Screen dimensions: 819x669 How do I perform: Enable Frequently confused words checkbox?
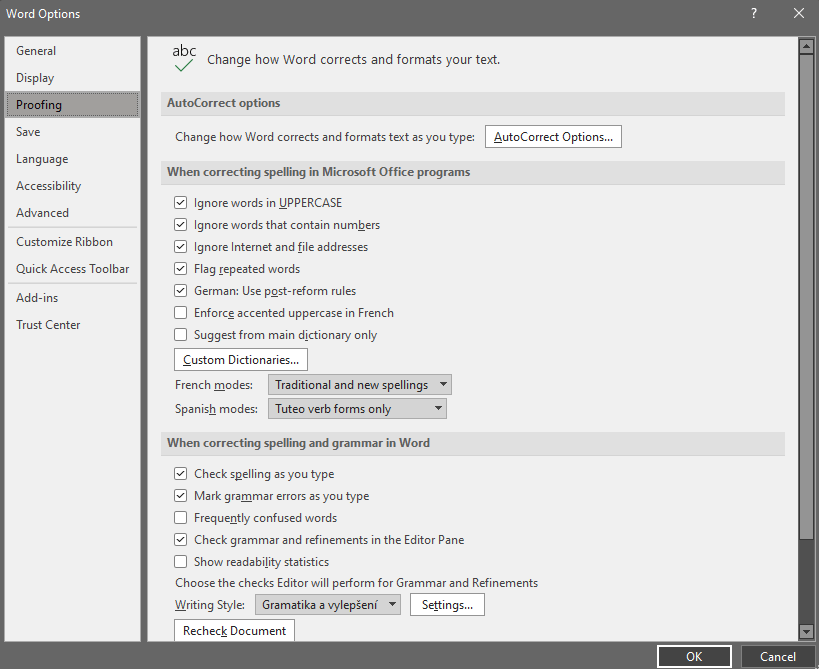[x=181, y=518]
